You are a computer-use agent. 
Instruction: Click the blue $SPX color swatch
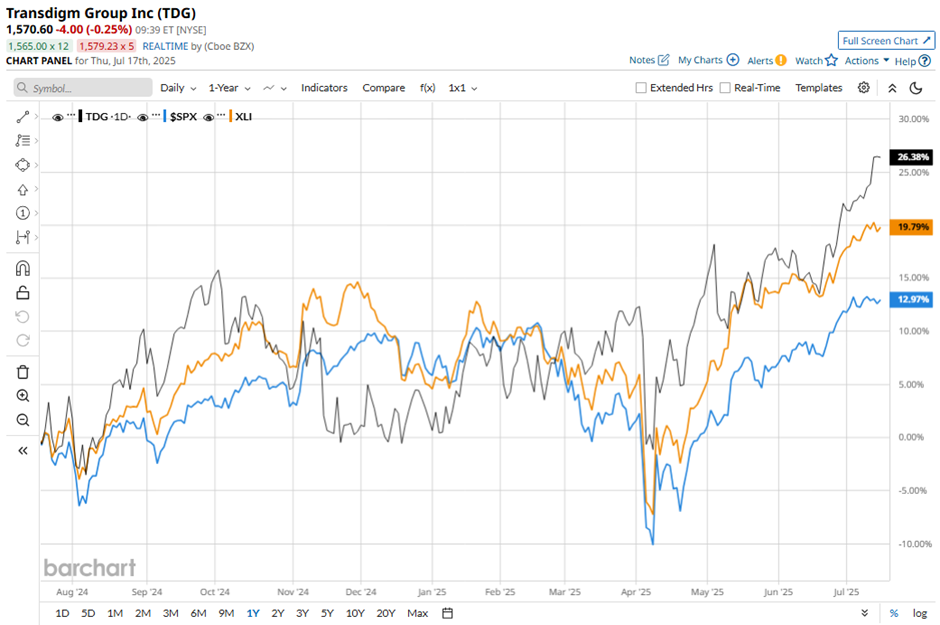click(165, 116)
